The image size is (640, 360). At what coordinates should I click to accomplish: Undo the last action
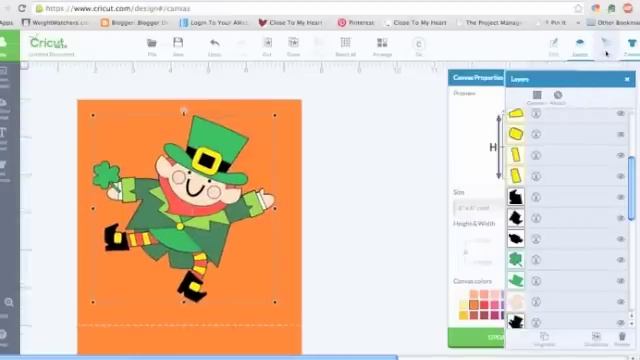click(x=215, y=43)
